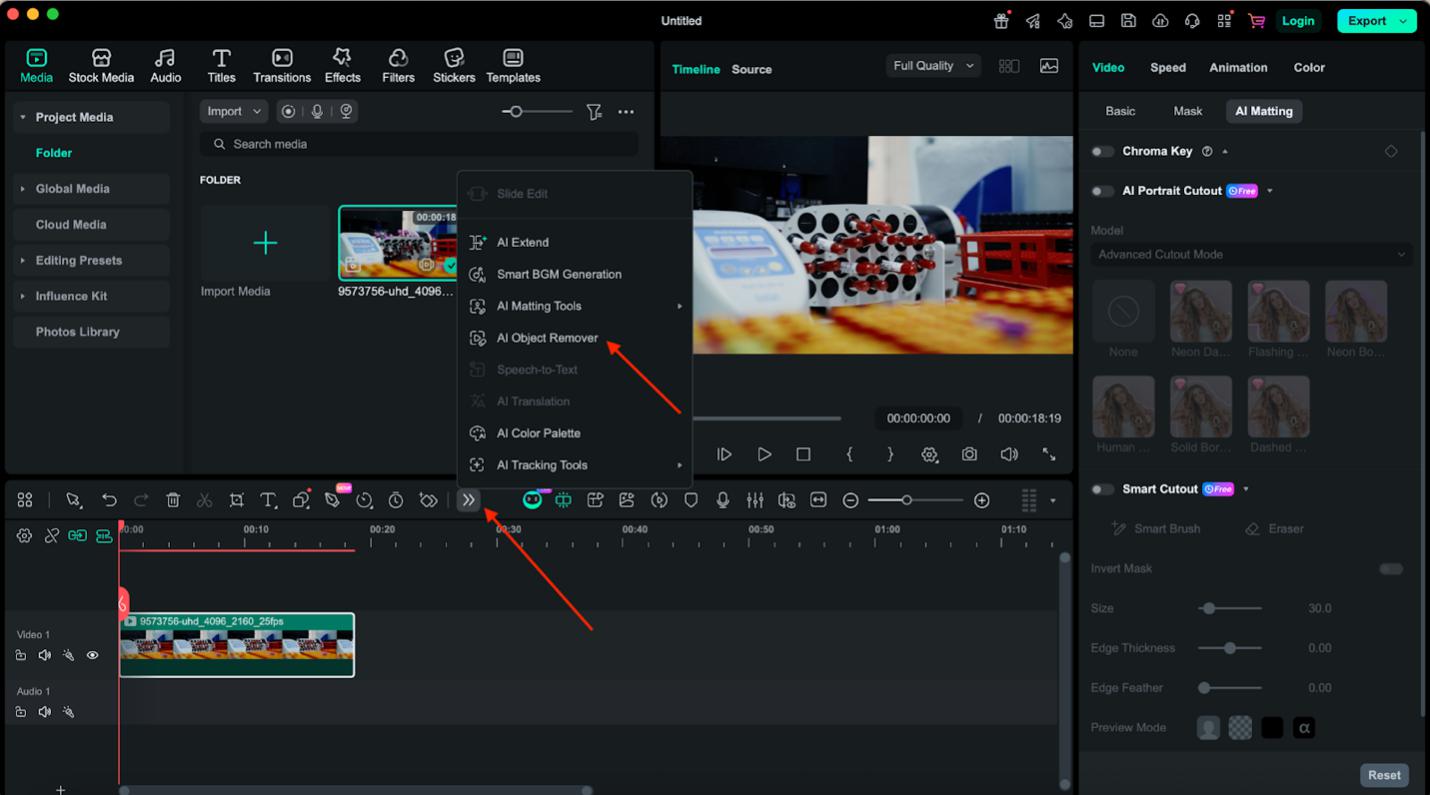Turn on the AI Portrait Cutout switch

(1103, 191)
